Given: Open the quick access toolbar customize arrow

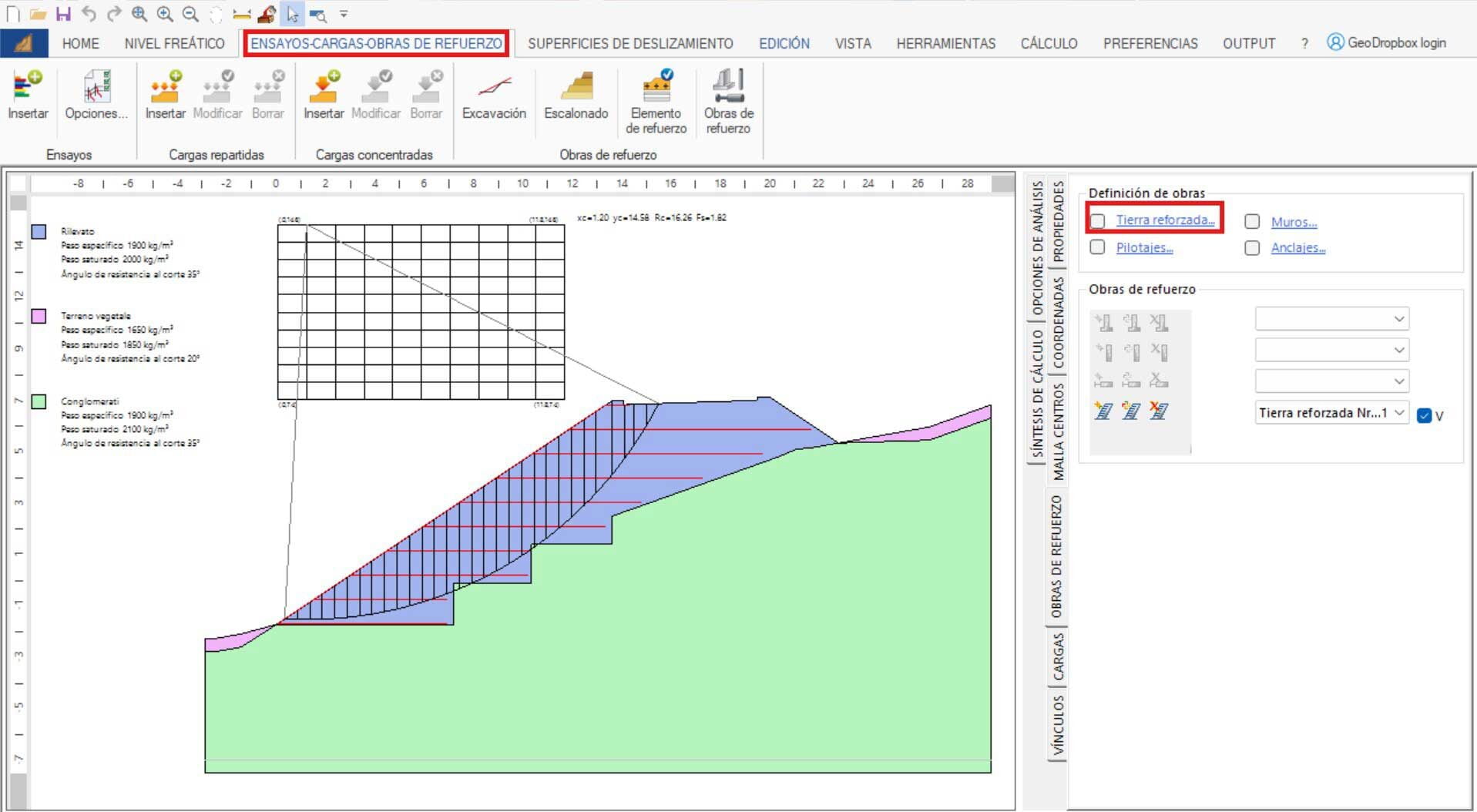Looking at the screenshot, I should (x=344, y=14).
